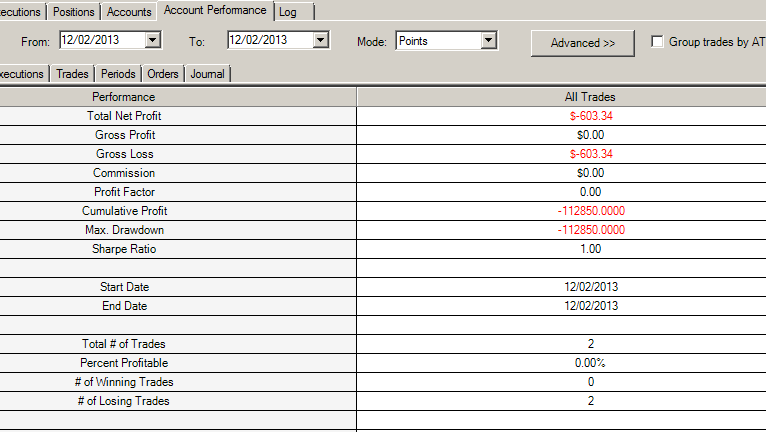Click the From date input field
This screenshot has width=766, height=432.
point(102,41)
